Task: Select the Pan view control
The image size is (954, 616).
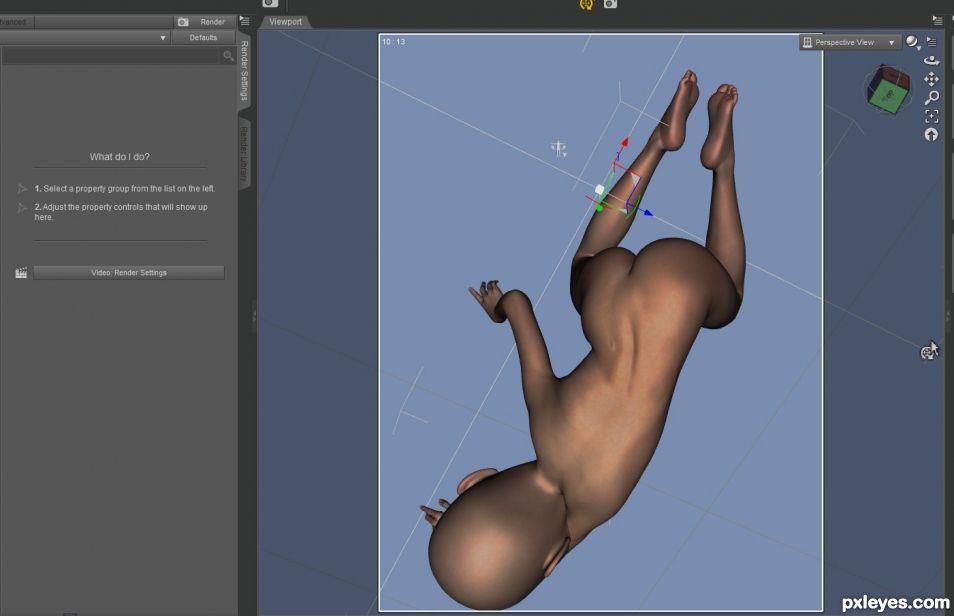Action: [x=931, y=79]
